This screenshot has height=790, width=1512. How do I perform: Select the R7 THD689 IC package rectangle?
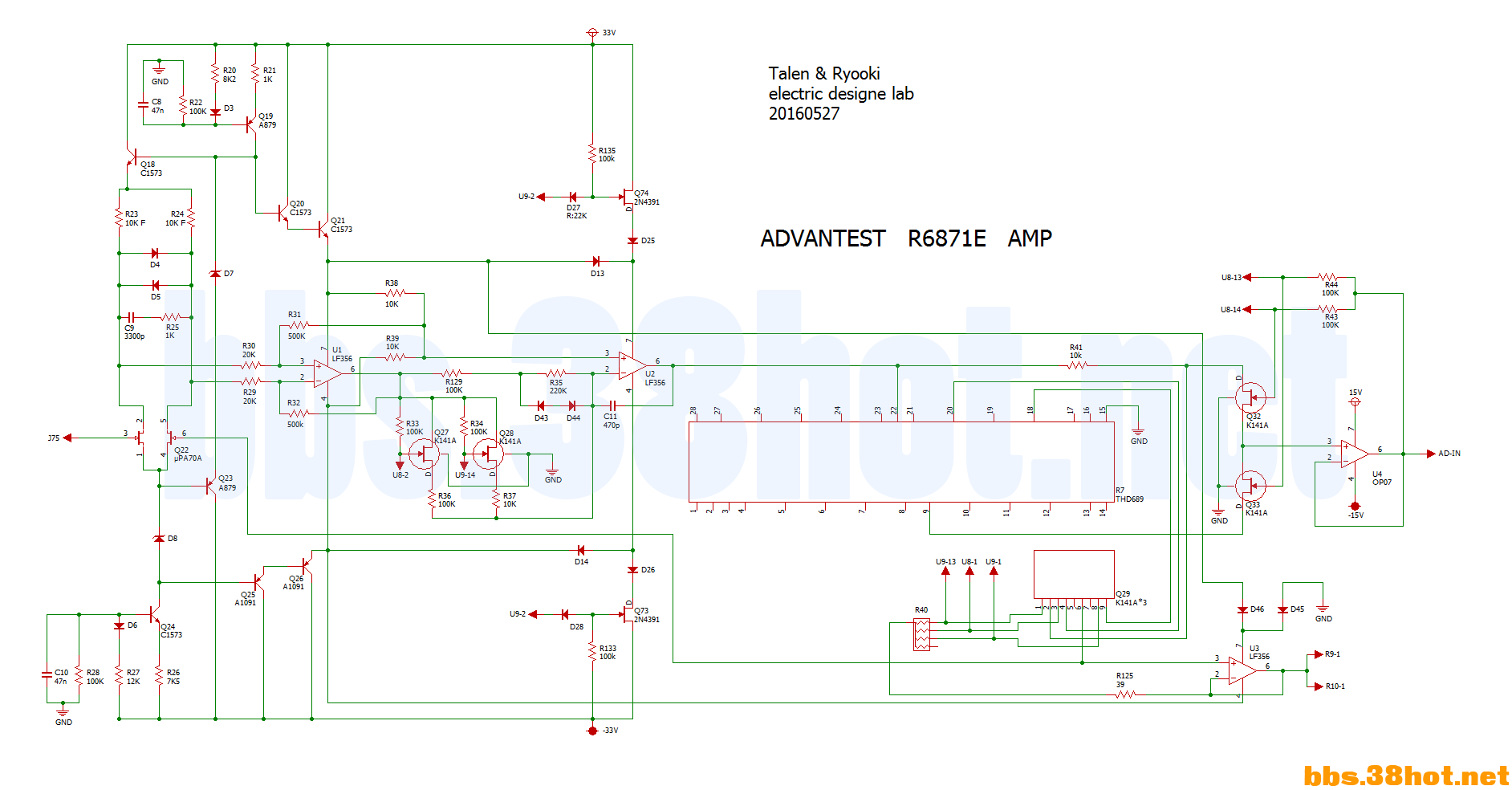click(901, 462)
